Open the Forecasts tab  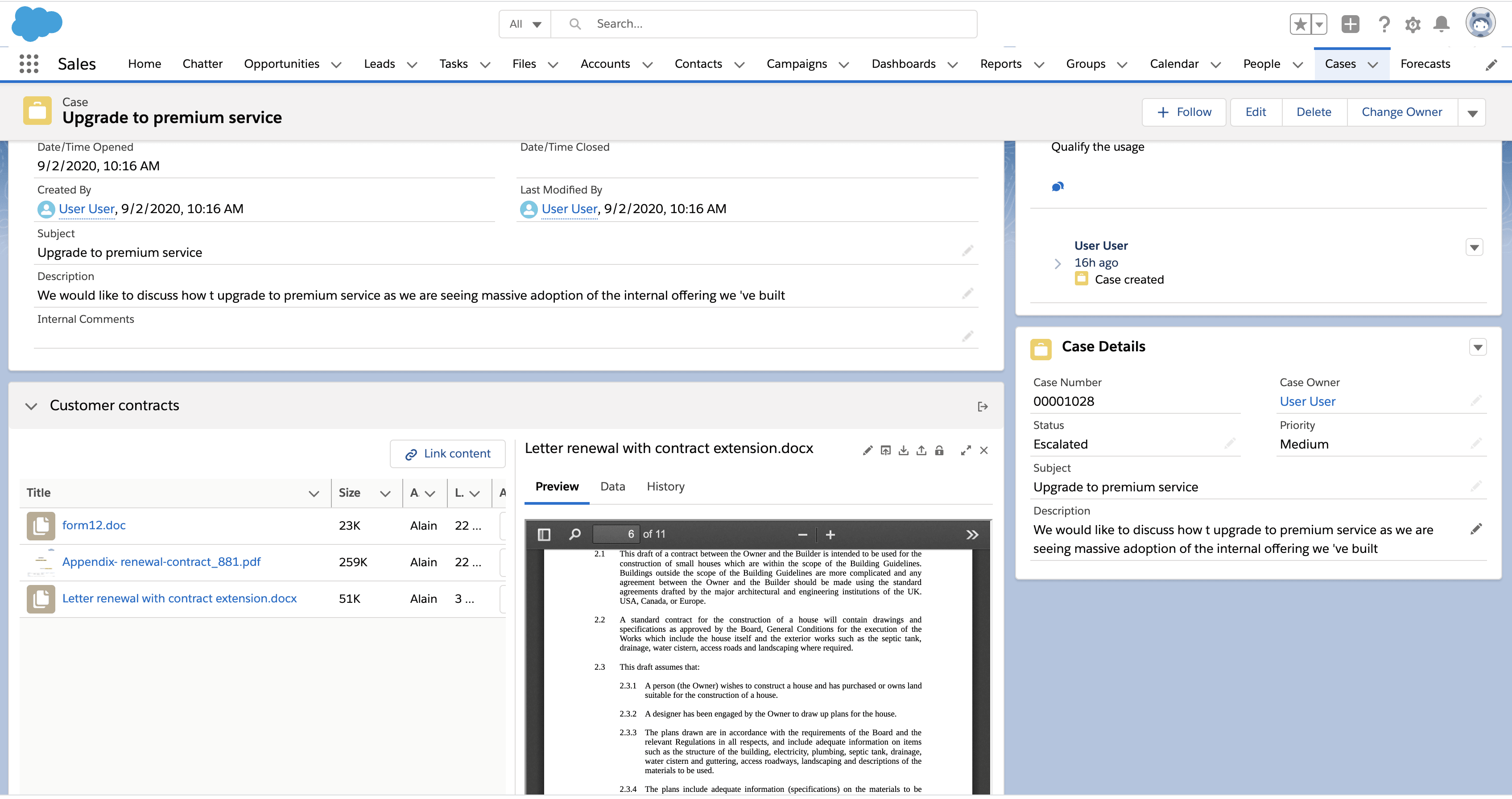click(x=1425, y=64)
